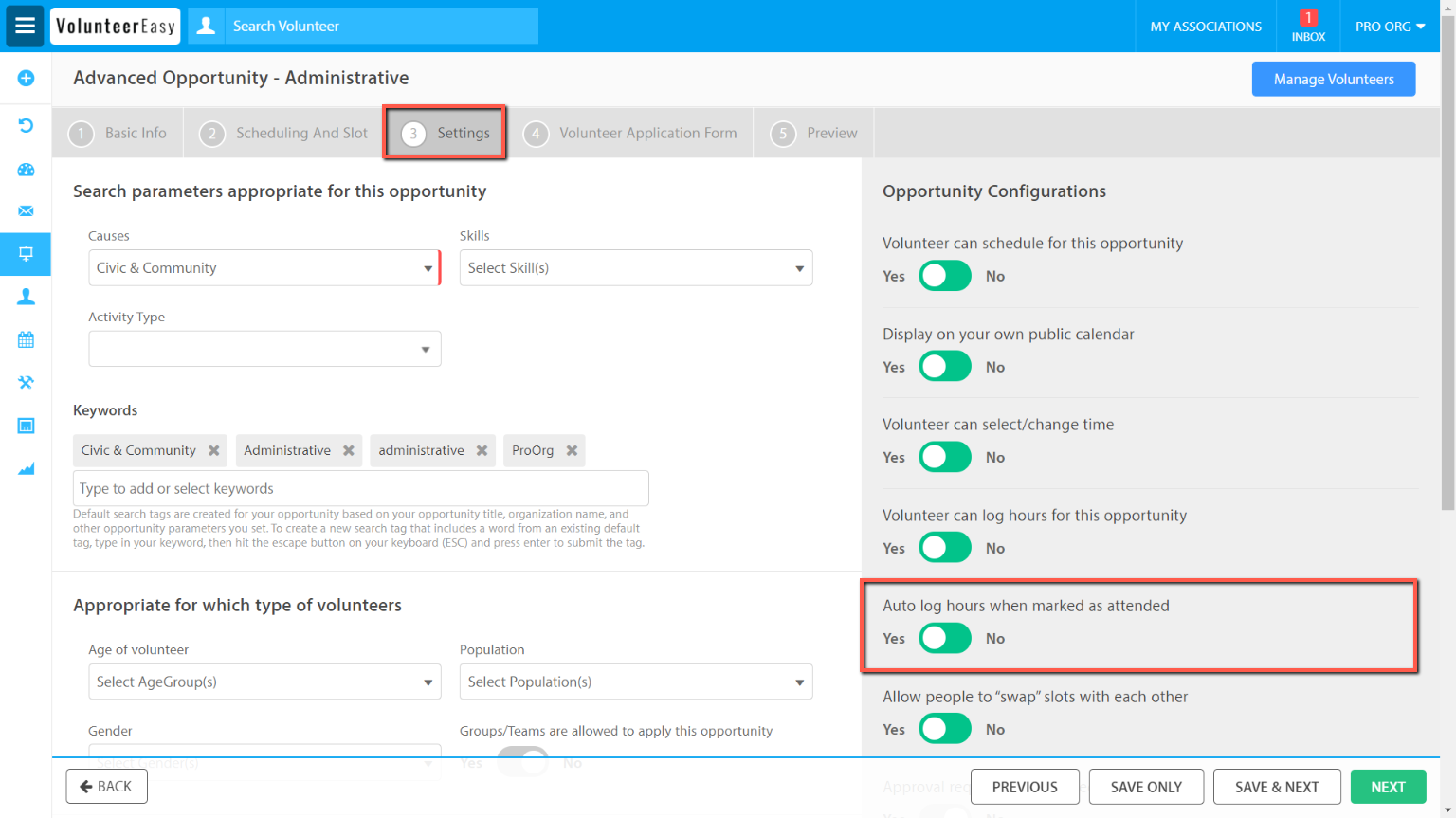Click the plus add icon in sidebar

(x=26, y=78)
